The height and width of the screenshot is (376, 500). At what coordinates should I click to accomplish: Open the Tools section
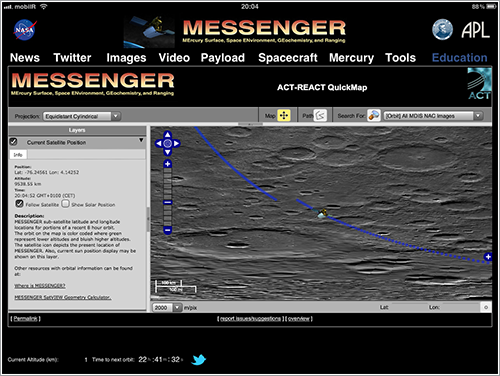point(401,58)
